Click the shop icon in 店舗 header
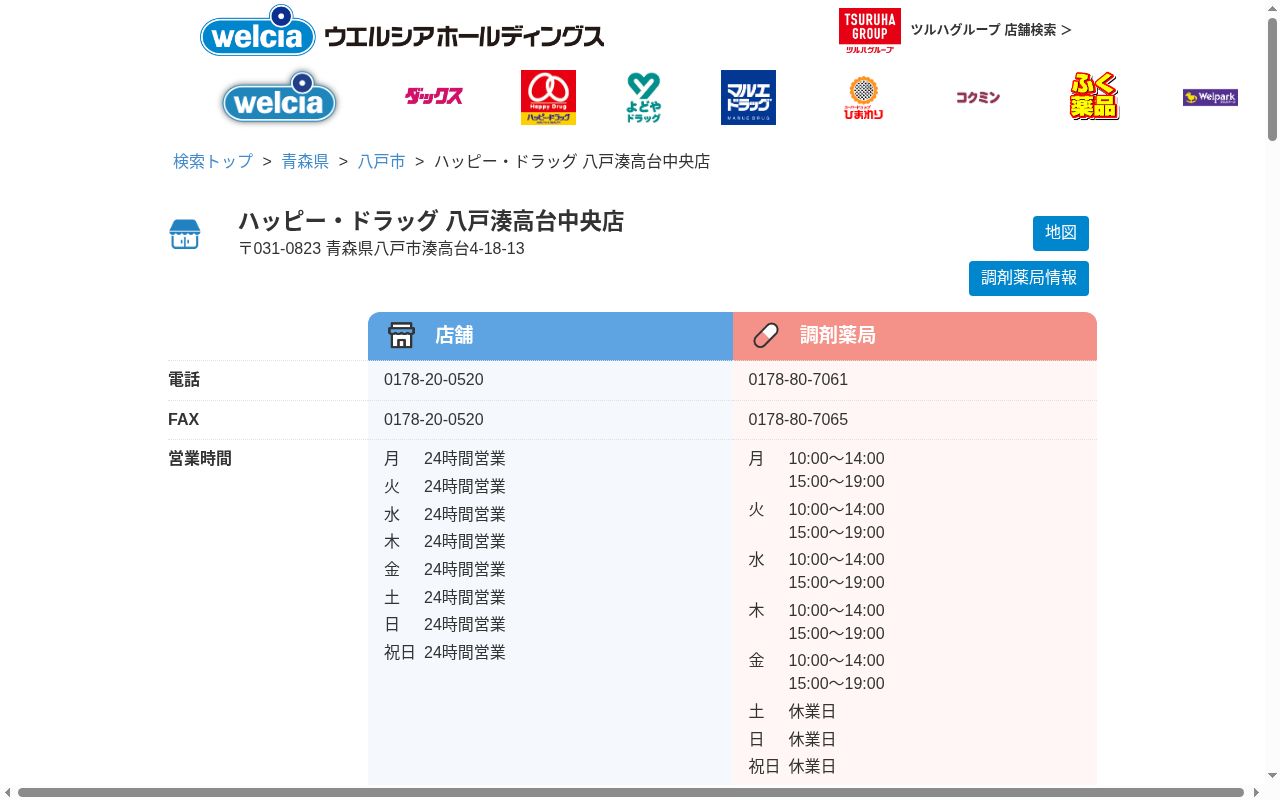 coord(401,335)
